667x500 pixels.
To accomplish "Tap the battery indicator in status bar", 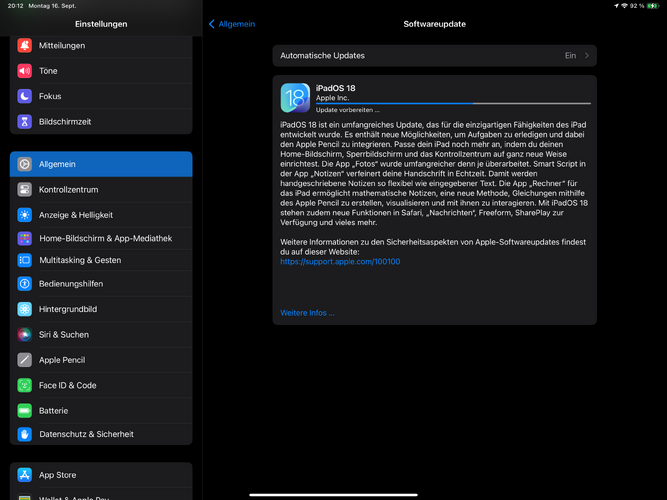I will pyautogui.click(x=653, y=6).
